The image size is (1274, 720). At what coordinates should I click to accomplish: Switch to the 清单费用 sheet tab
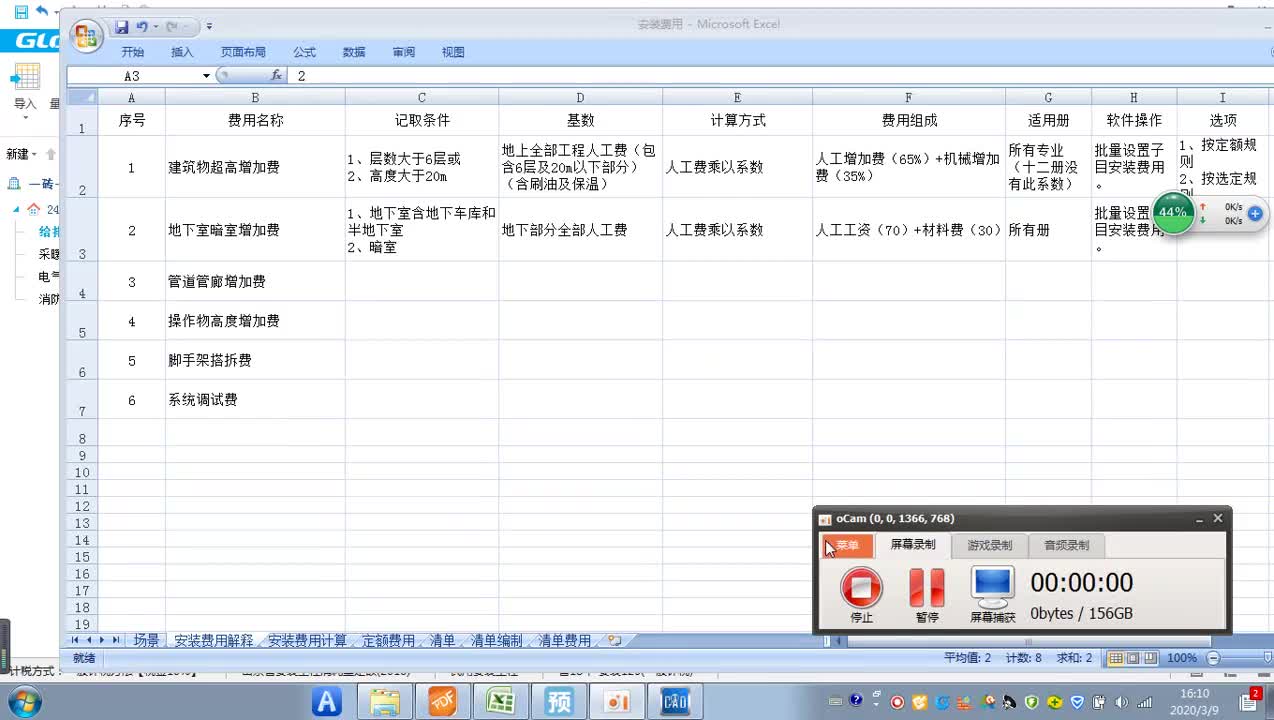click(564, 641)
